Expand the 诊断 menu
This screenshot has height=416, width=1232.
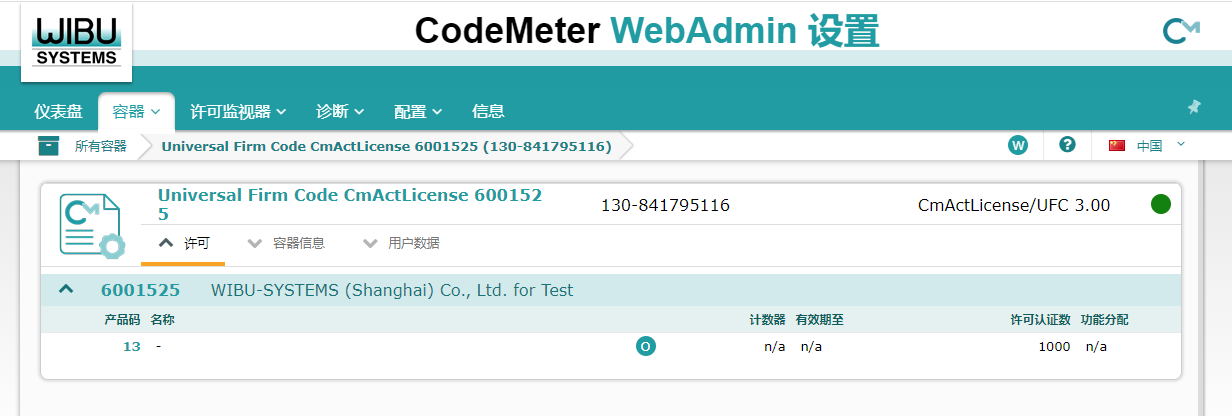click(x=340, y=111)
